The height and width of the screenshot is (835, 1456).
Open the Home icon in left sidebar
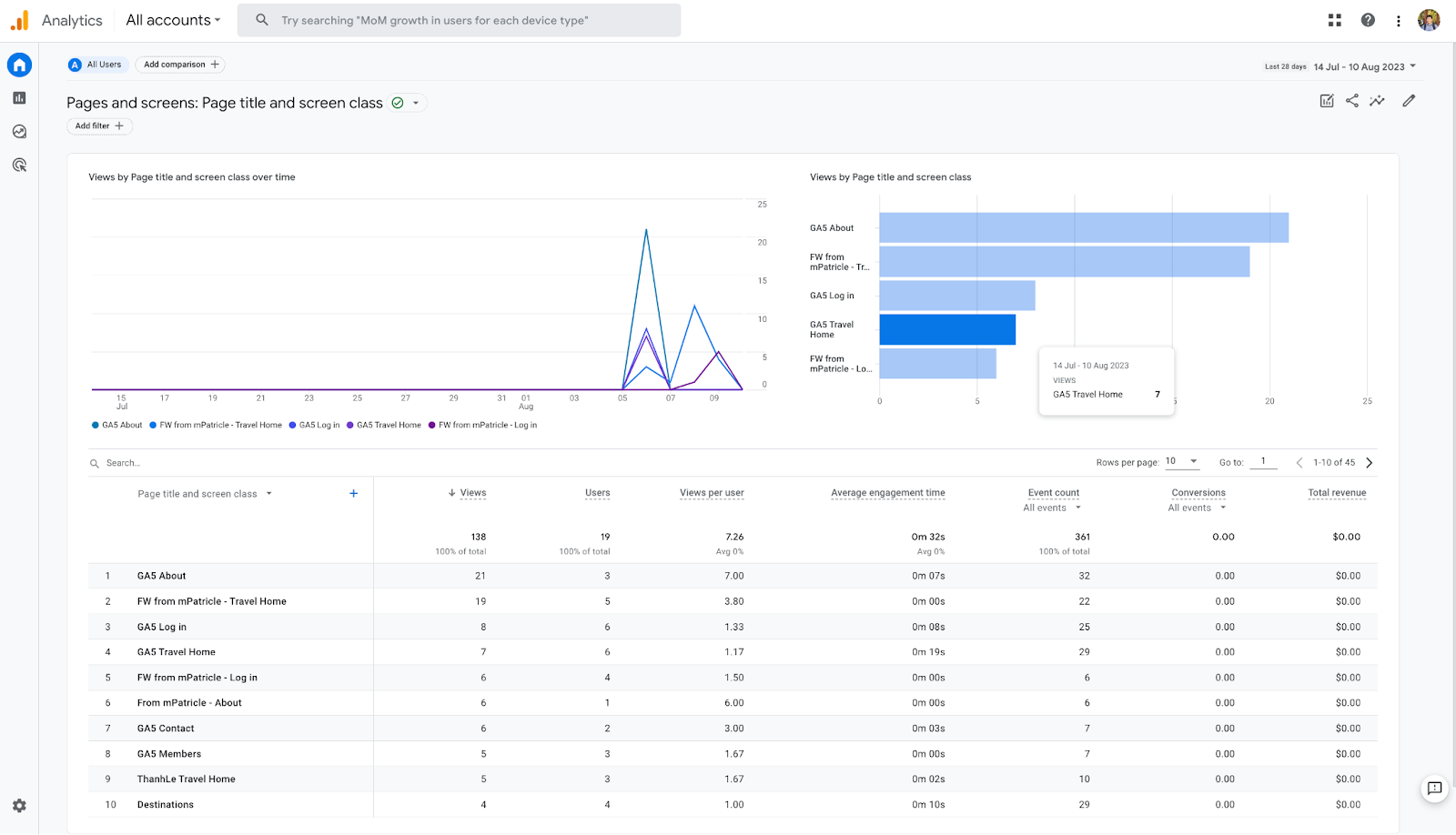click(19, 65)
